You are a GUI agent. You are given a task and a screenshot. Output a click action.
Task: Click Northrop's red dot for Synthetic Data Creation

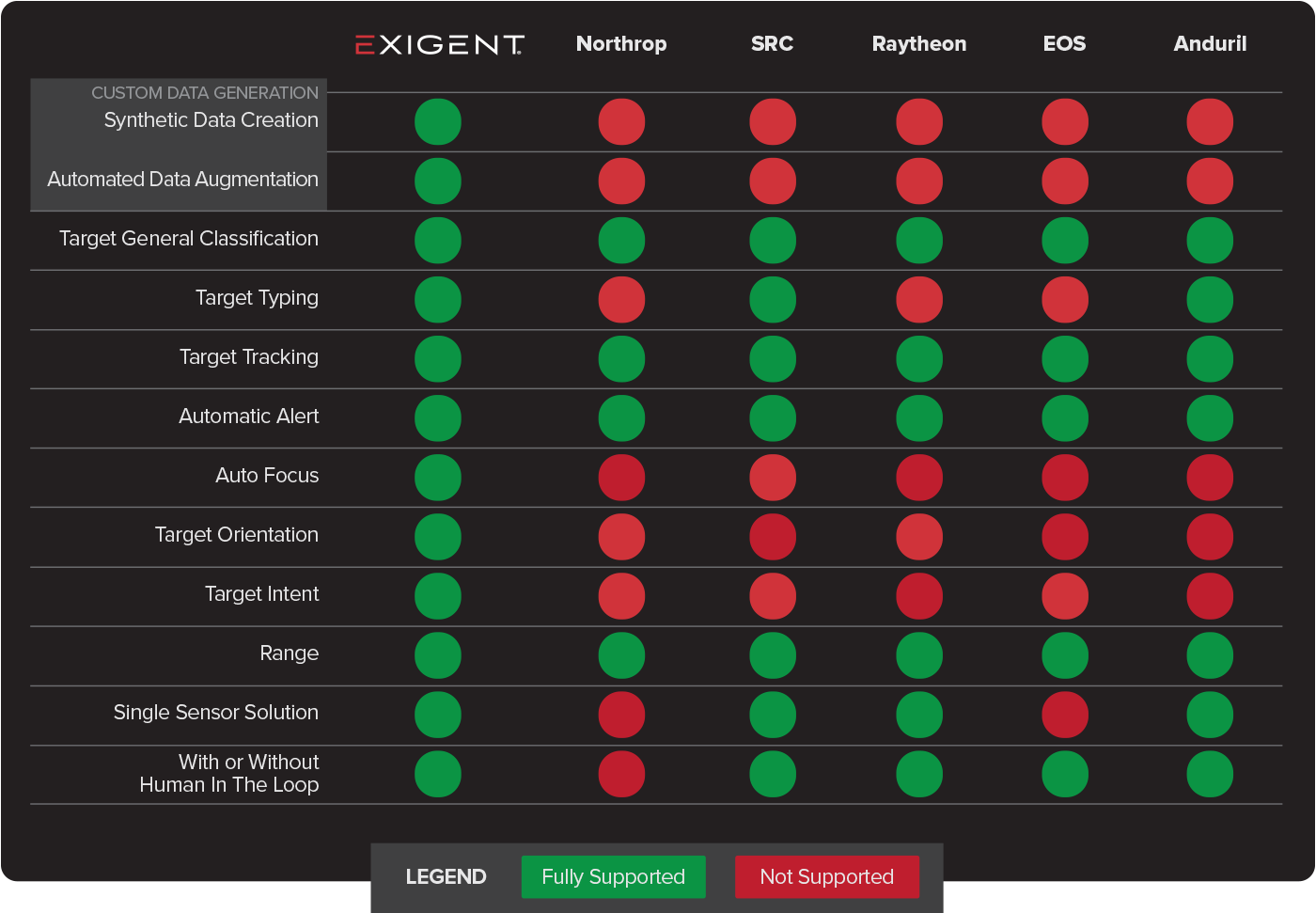pos(621,122)
